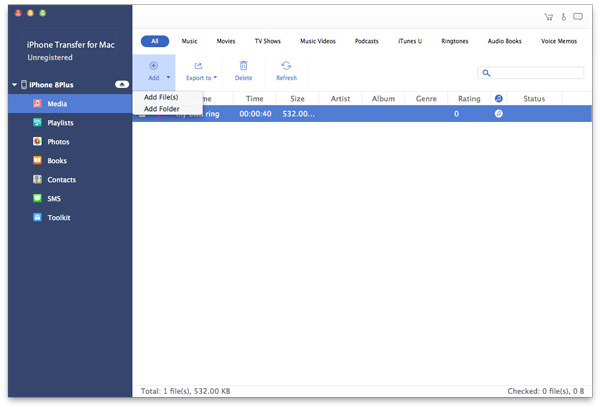Switch to the Podcasts tab

(367, 41)
